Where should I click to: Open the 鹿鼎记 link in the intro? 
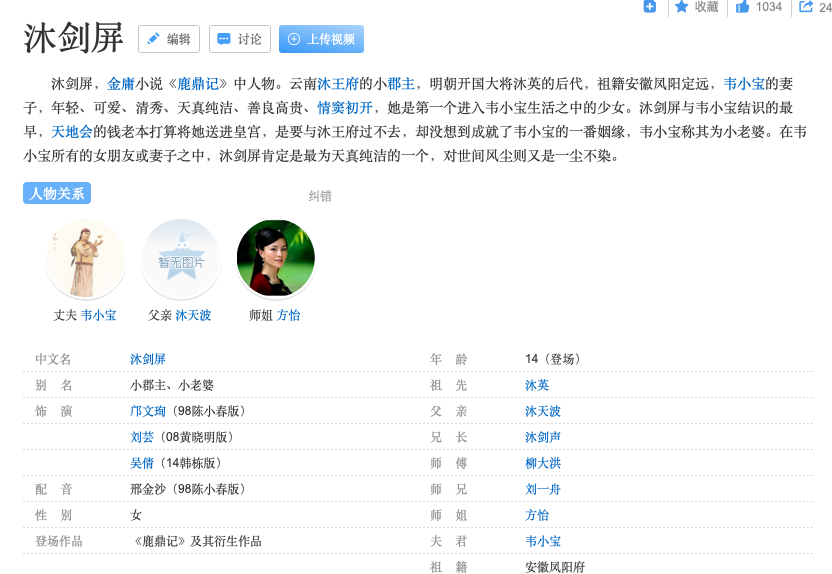(x=197, y=84)
